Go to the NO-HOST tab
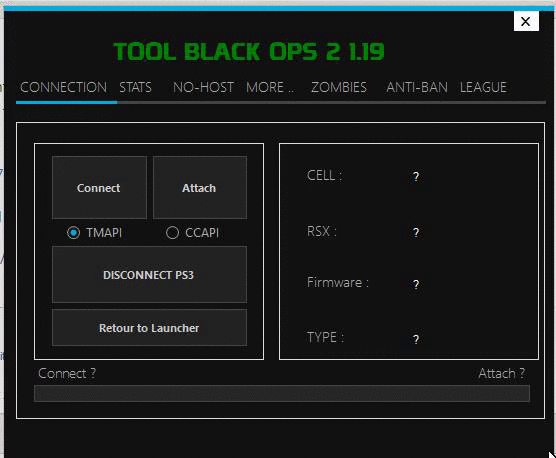 point(203,87)
